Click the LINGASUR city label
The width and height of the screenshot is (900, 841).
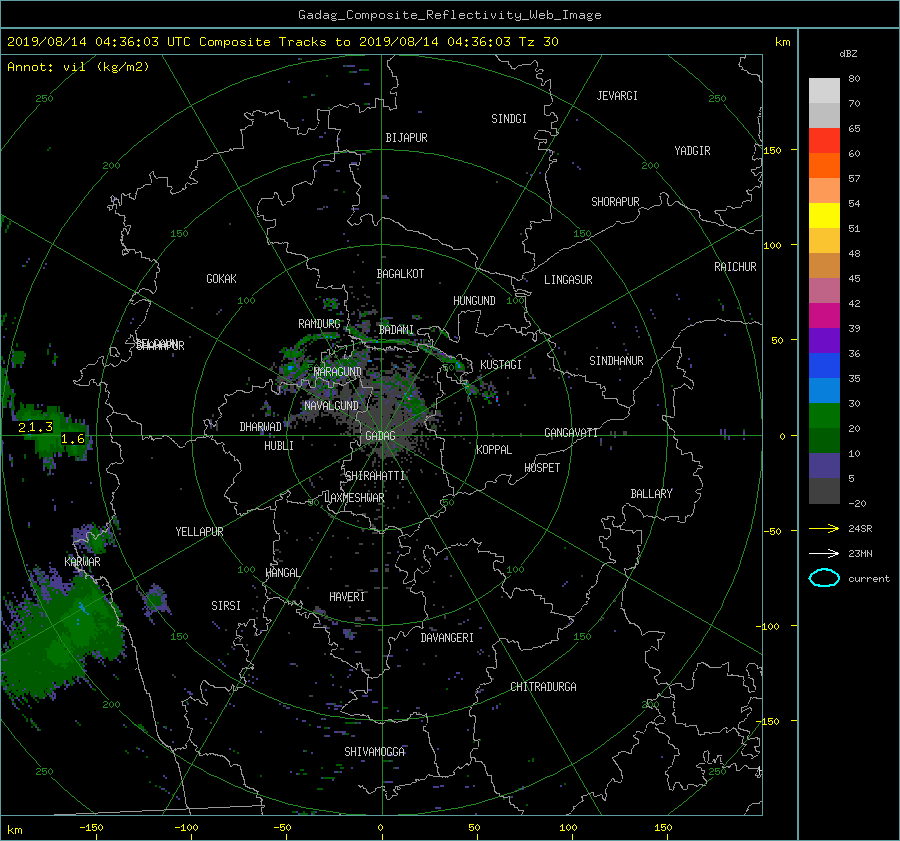coord(568,280)
